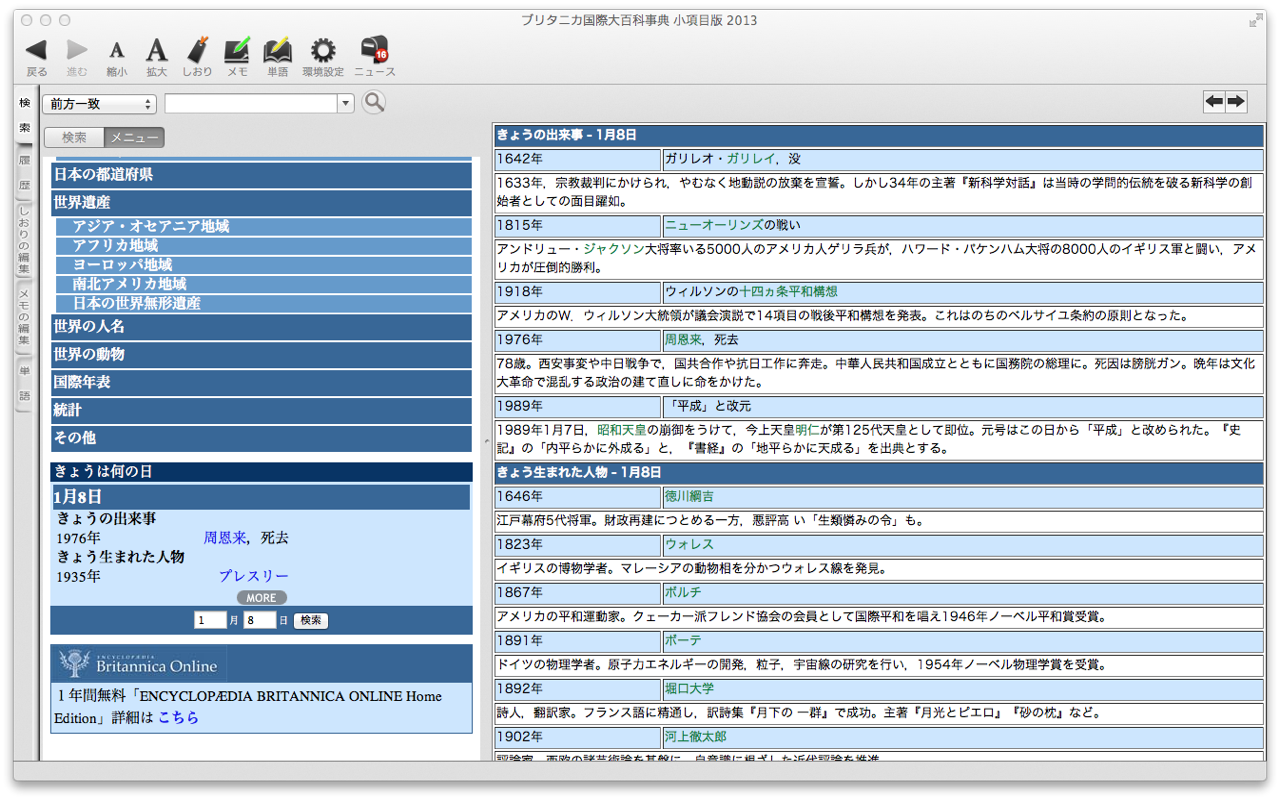Click the 戻る back arrow icon

36,50
